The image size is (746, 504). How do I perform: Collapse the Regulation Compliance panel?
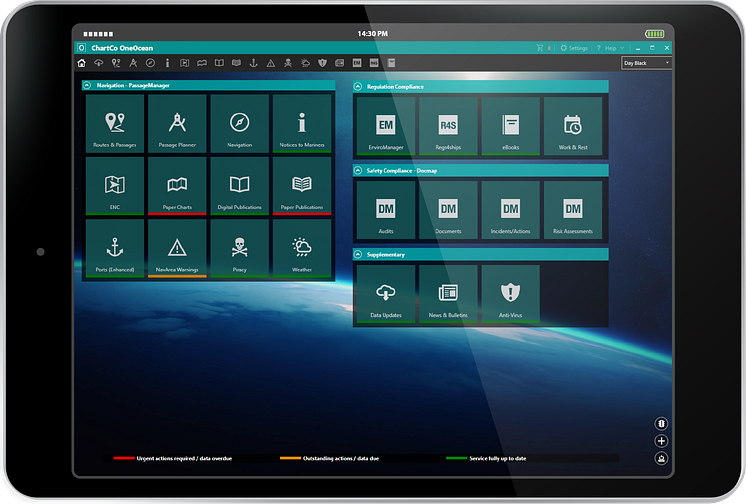point(358,87)
